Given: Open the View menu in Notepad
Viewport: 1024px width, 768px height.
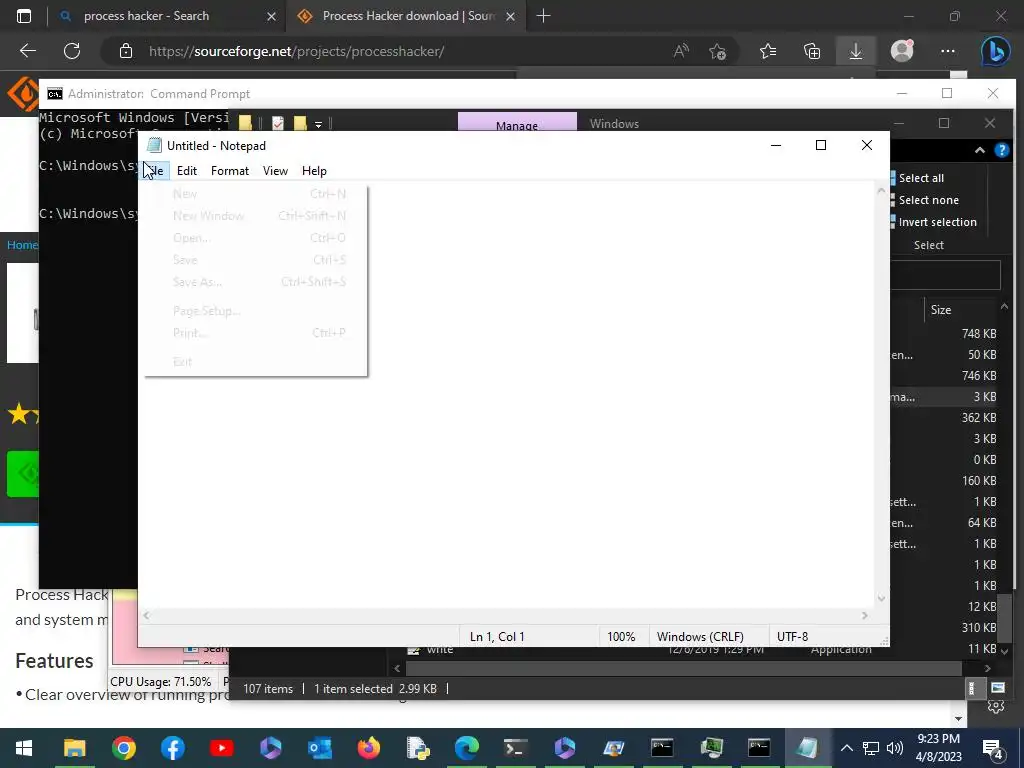Looking at the screenshot, I should point(275,170).
